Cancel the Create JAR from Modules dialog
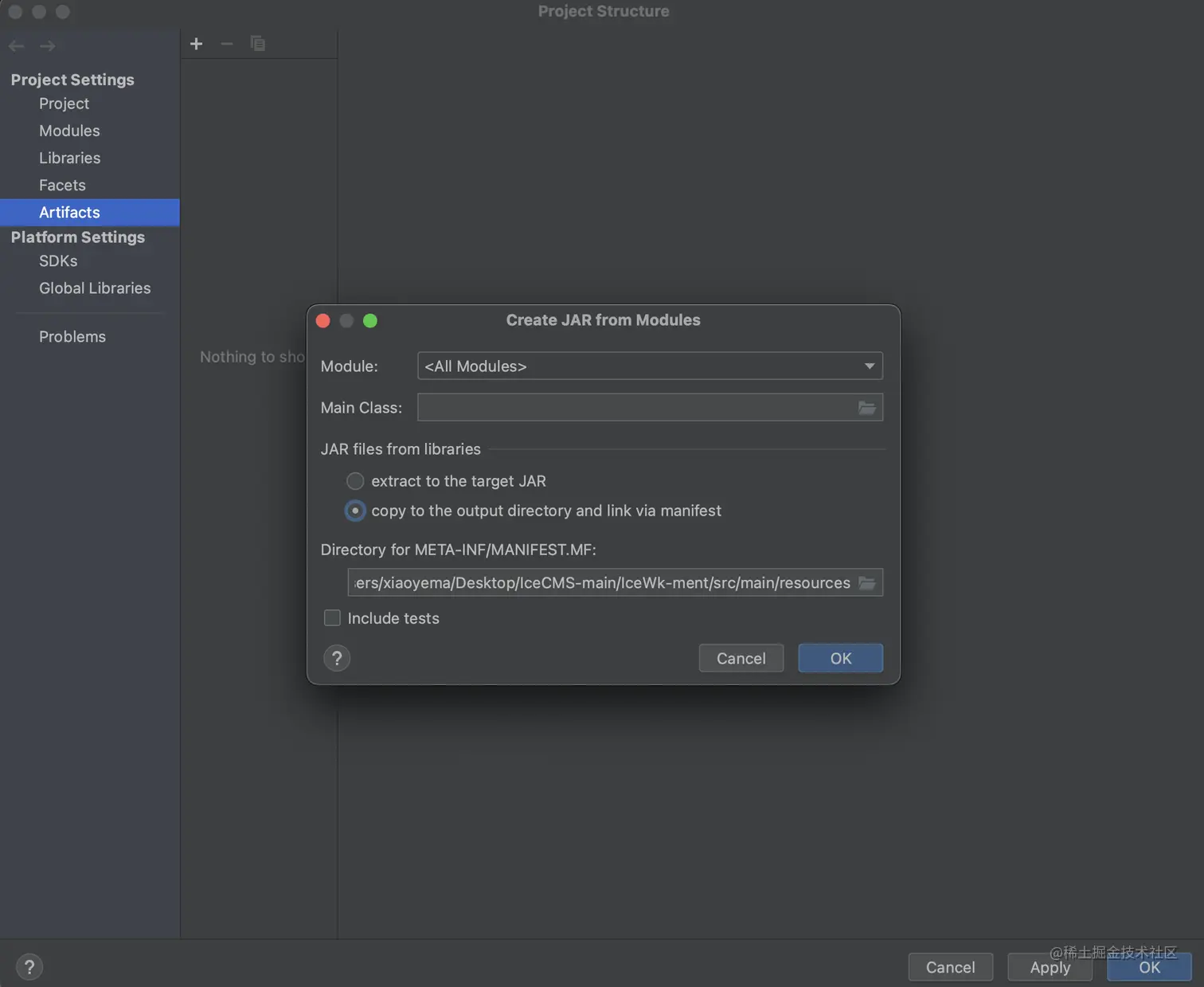The image size is (1204, 987). [x=741, y=659]
